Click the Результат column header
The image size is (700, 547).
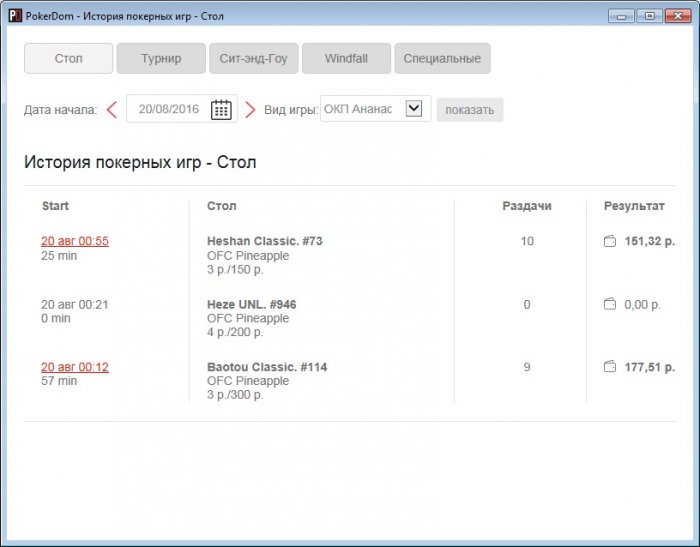tap(634, 206)
